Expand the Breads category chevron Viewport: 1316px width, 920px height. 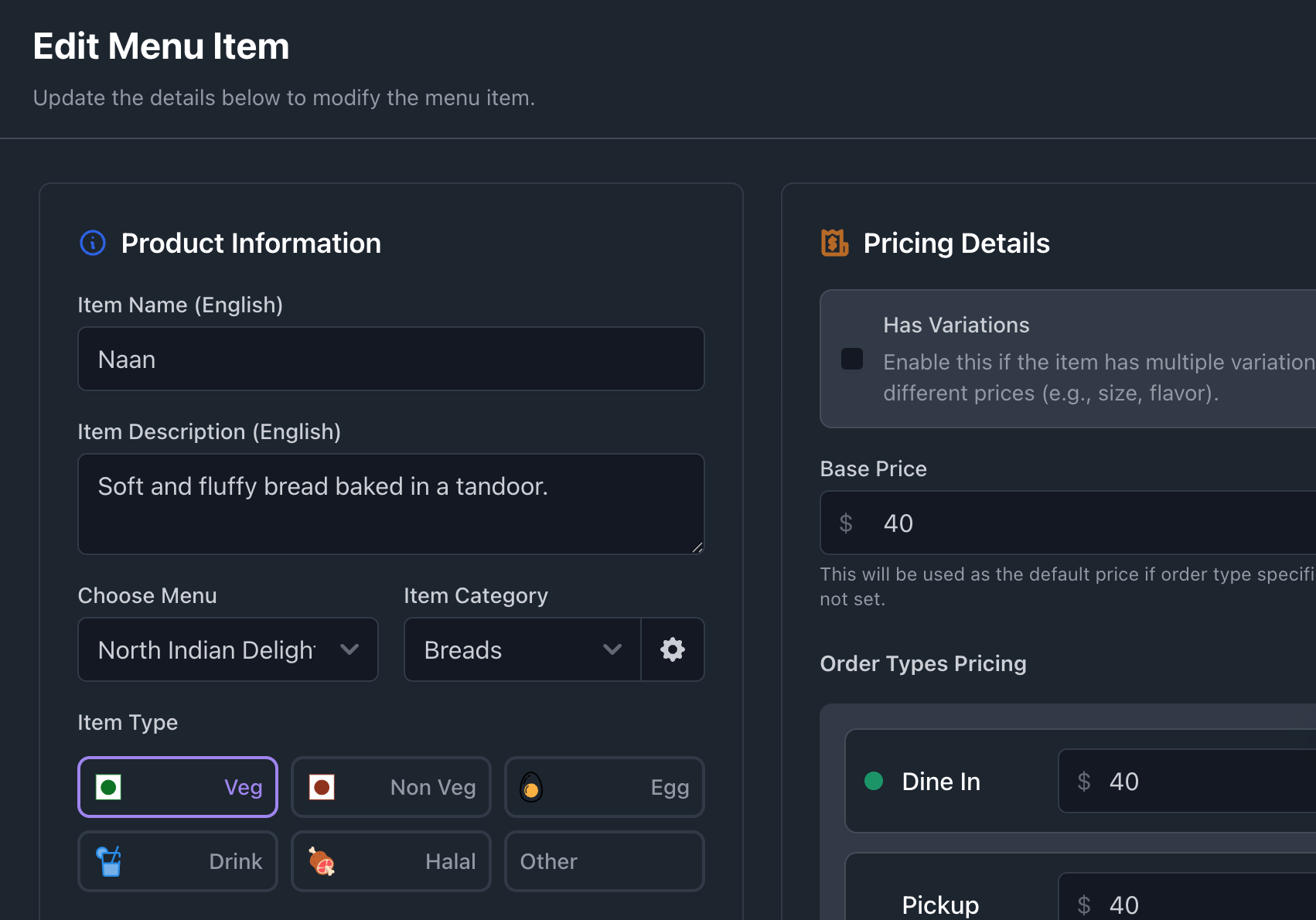click(x=612, y=649)
